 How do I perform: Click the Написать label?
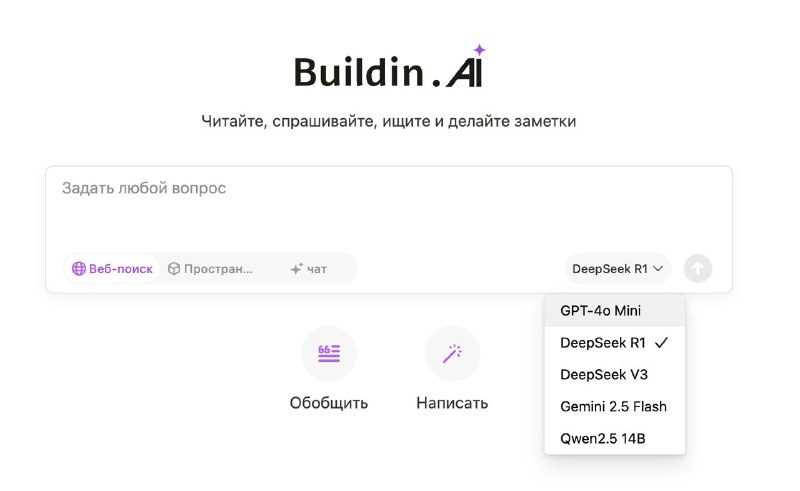452,403
